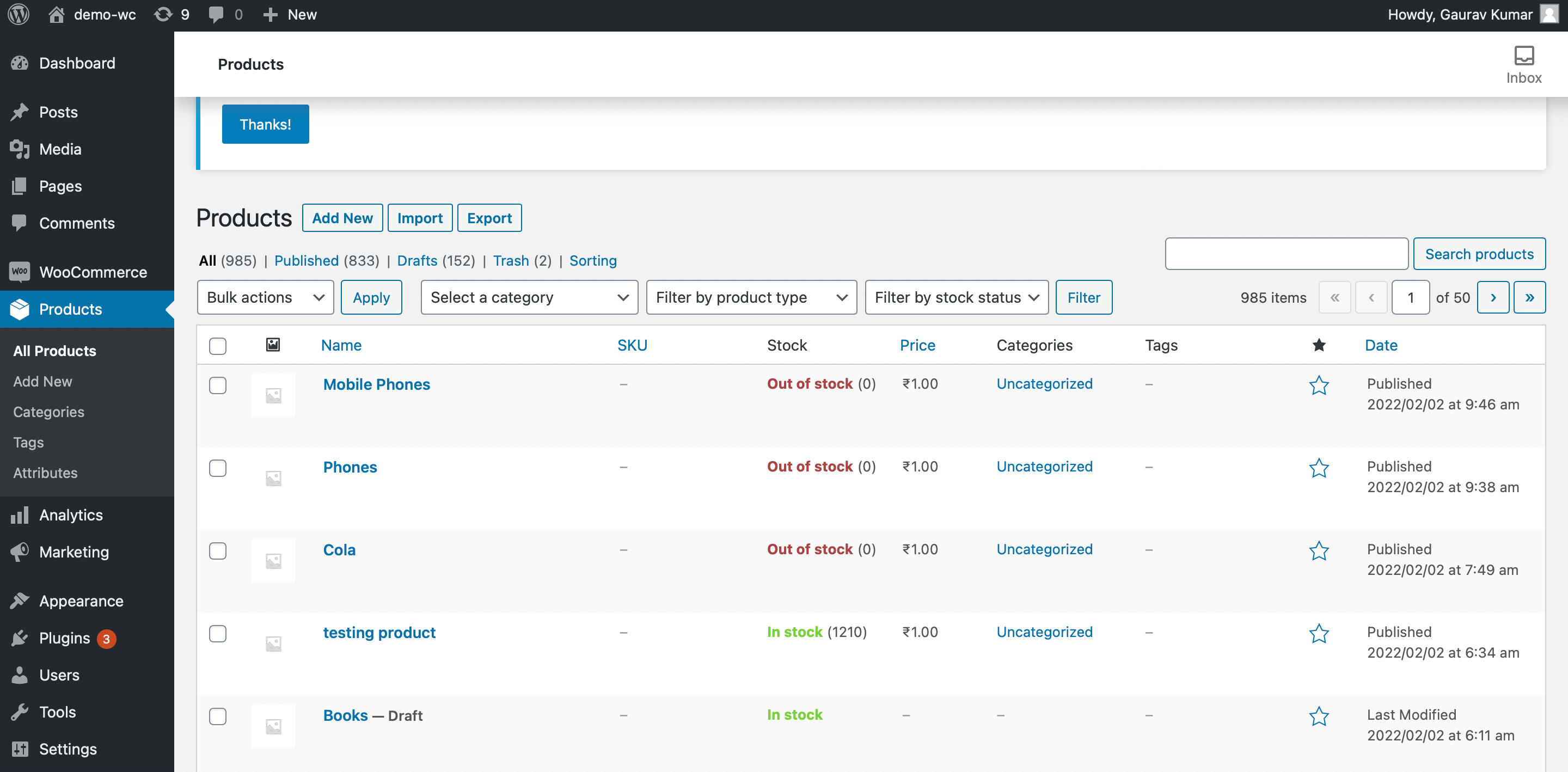
Task: Sort by the featured star column header
Action: click(1319, 345)
